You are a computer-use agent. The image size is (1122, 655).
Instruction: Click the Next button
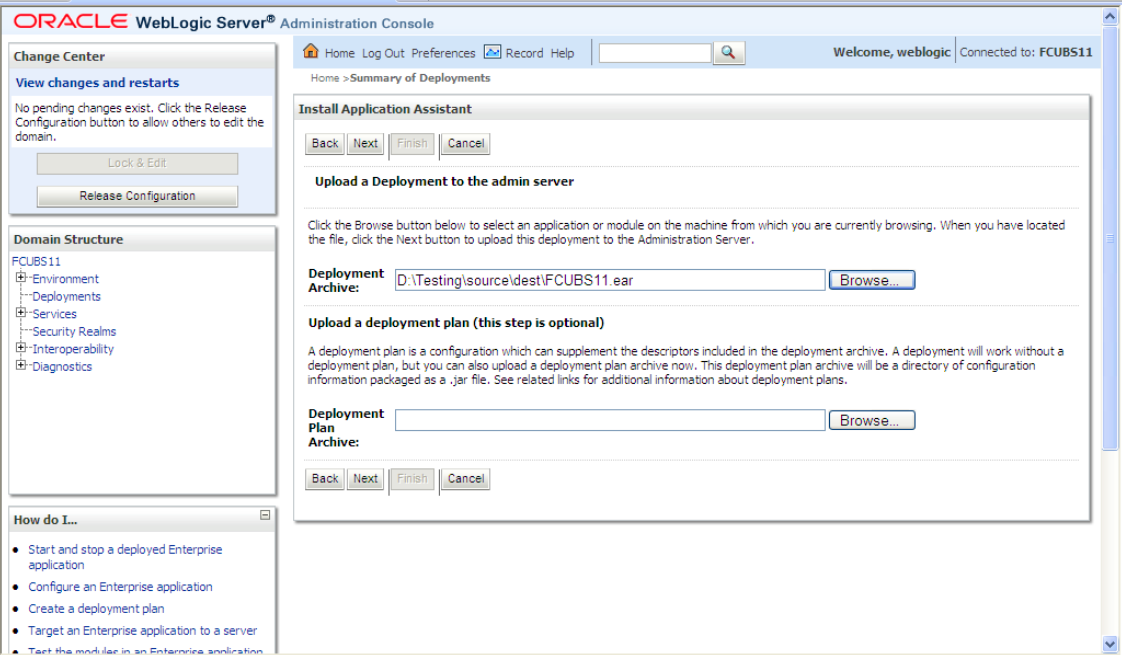[x=364, y=143]
